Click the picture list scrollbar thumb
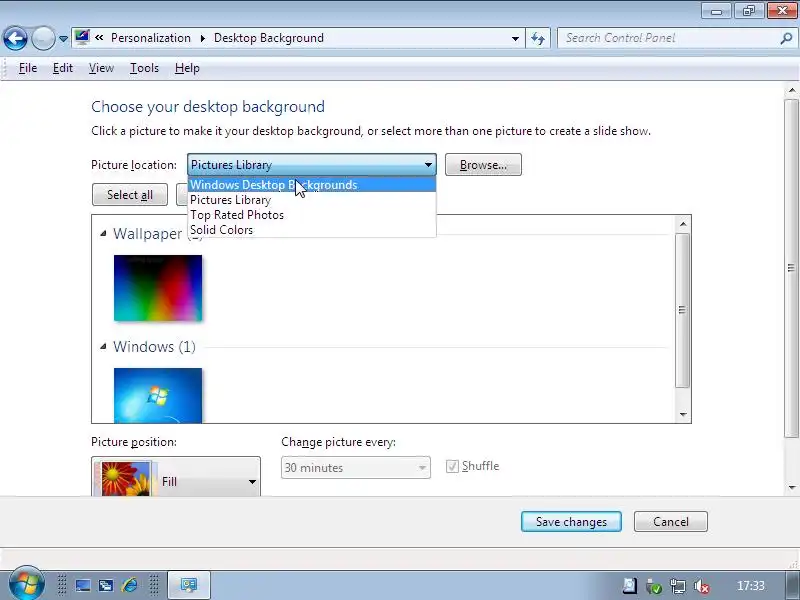 click(683, 310)
